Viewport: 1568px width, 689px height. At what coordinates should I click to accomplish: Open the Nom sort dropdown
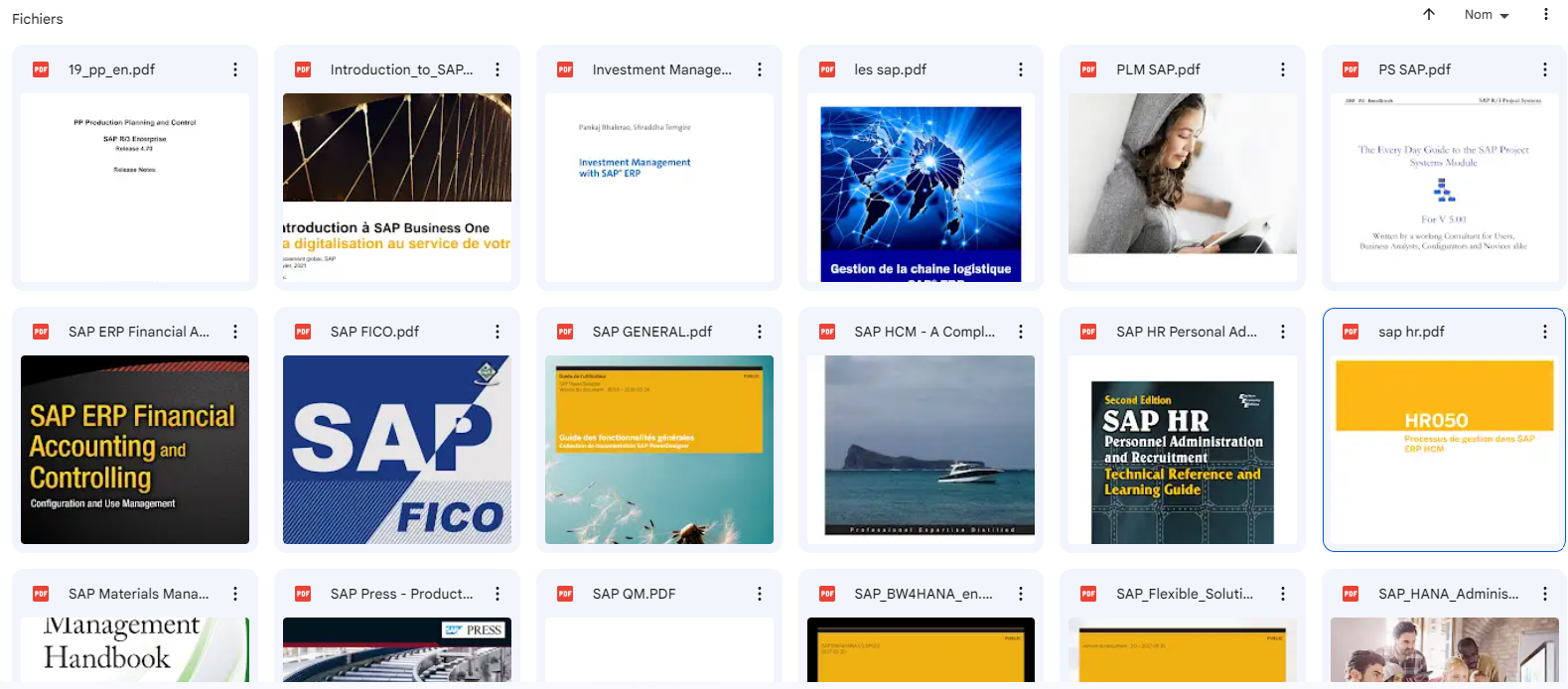[1486, 15]
